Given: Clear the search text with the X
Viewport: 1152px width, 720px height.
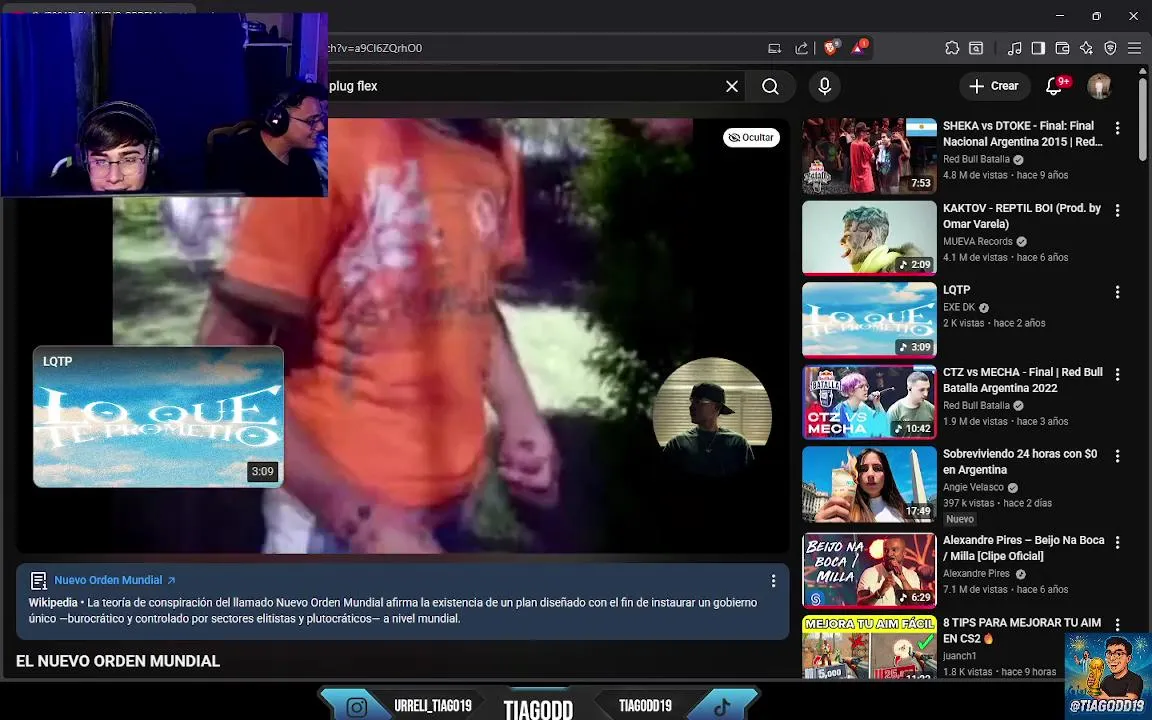Looking at the screenshot, I should 732,87.
